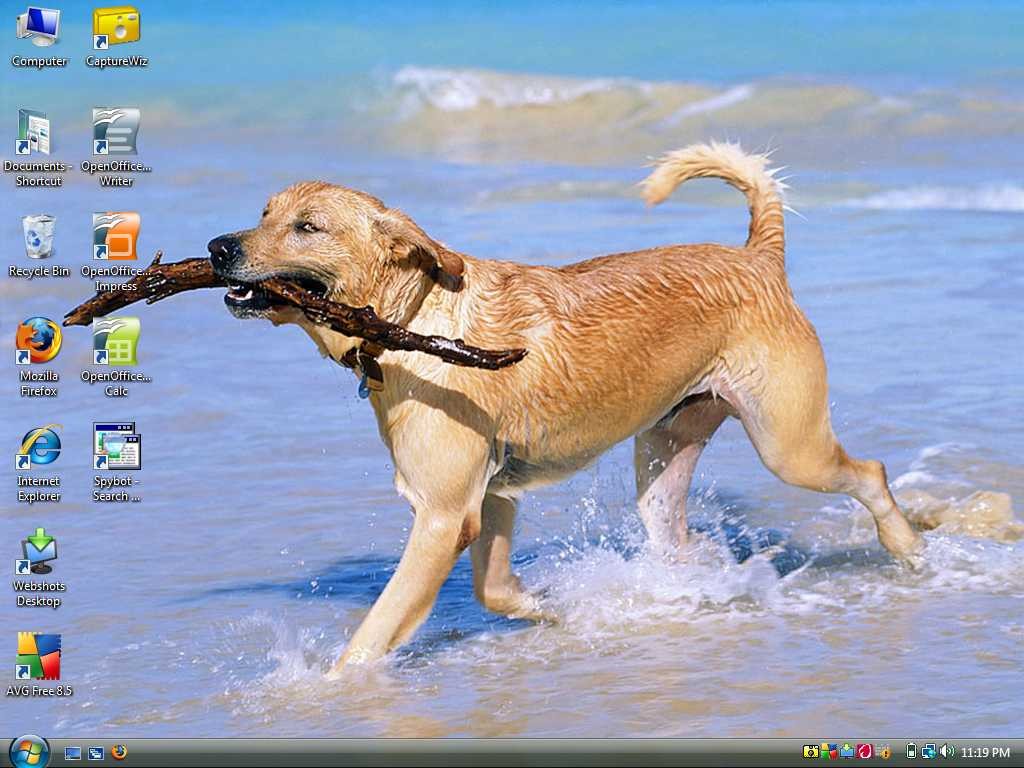Select the Webshots Desktop icon
The image size is (1024, 768).
click(x=39, y=568)
